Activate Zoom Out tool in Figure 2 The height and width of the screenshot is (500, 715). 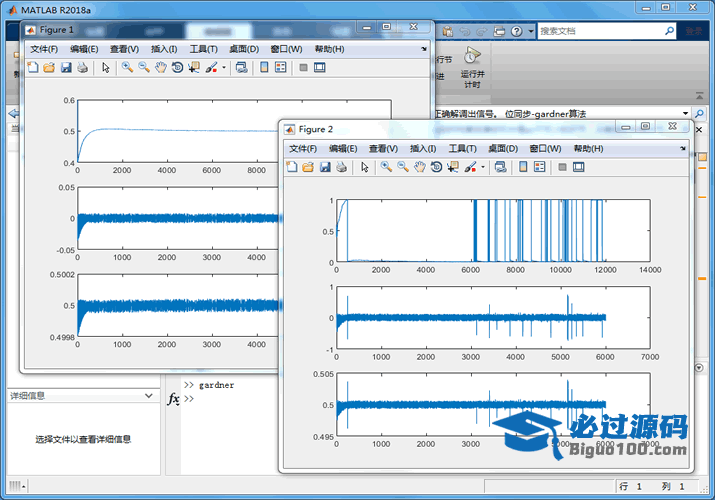tap(403, 167)
